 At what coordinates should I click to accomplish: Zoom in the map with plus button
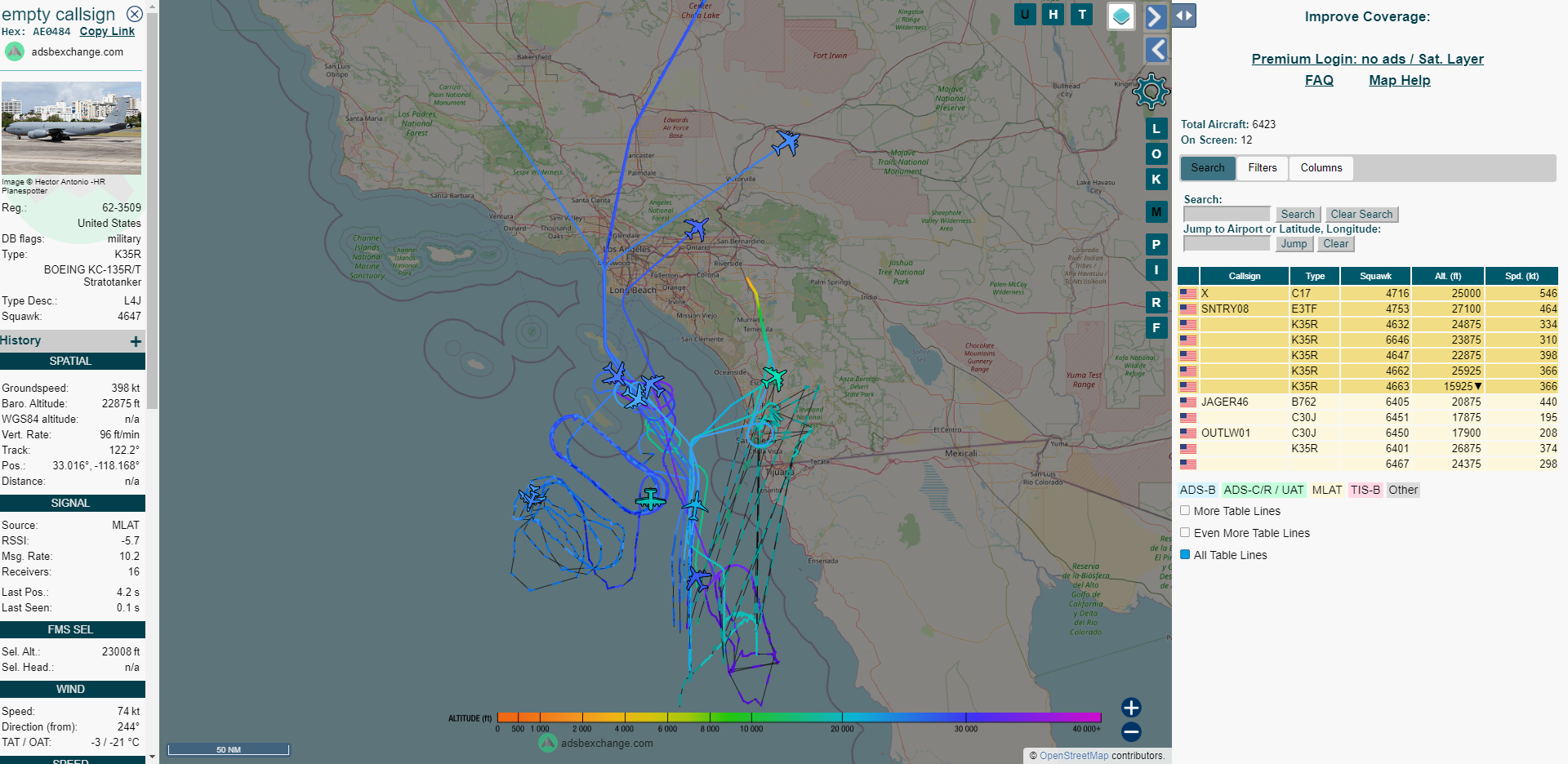point(1131,707)
